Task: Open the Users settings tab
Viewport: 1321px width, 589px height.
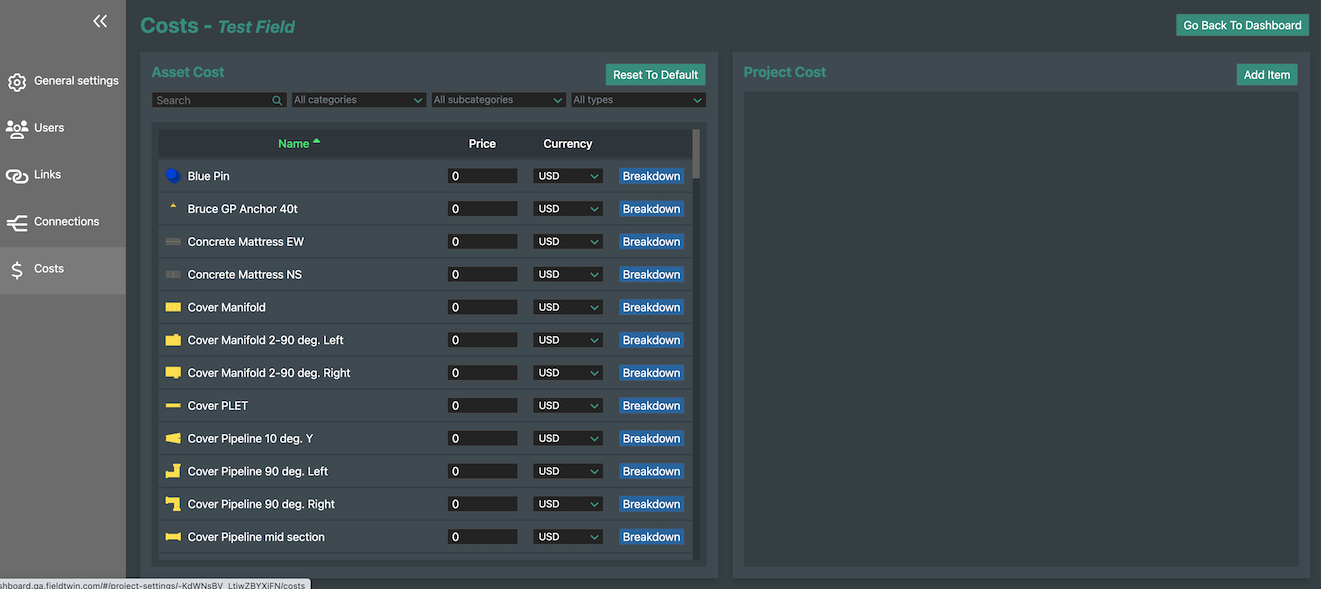Action: point(49,128)
